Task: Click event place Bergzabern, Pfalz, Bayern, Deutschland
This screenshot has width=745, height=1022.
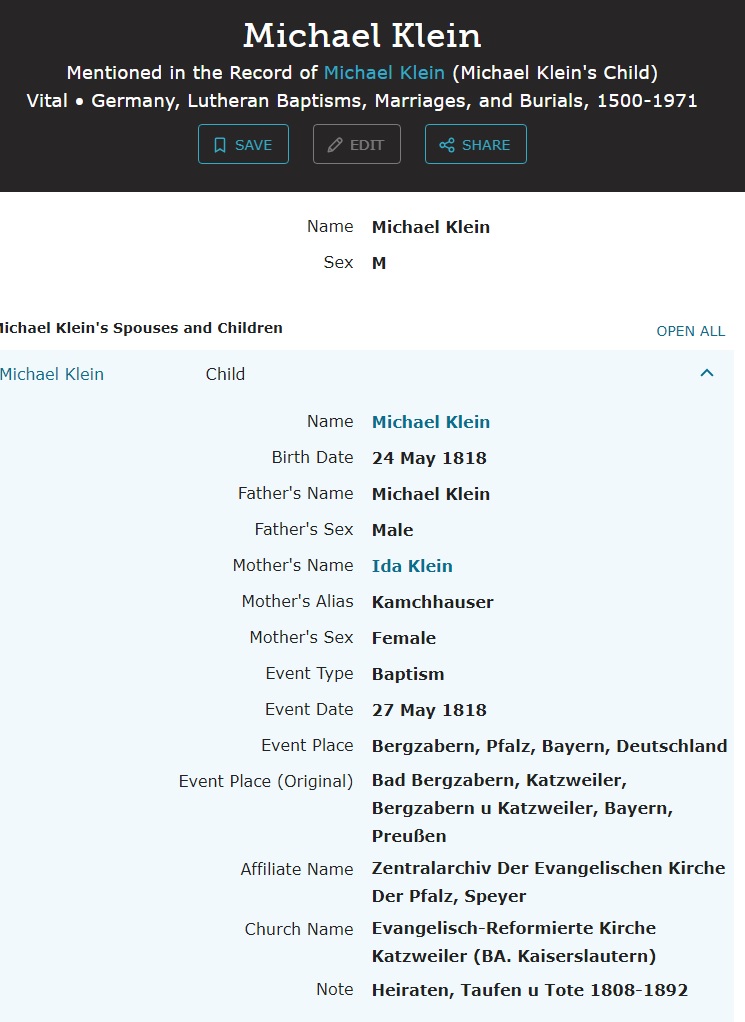Action: [x=549, y=746]
